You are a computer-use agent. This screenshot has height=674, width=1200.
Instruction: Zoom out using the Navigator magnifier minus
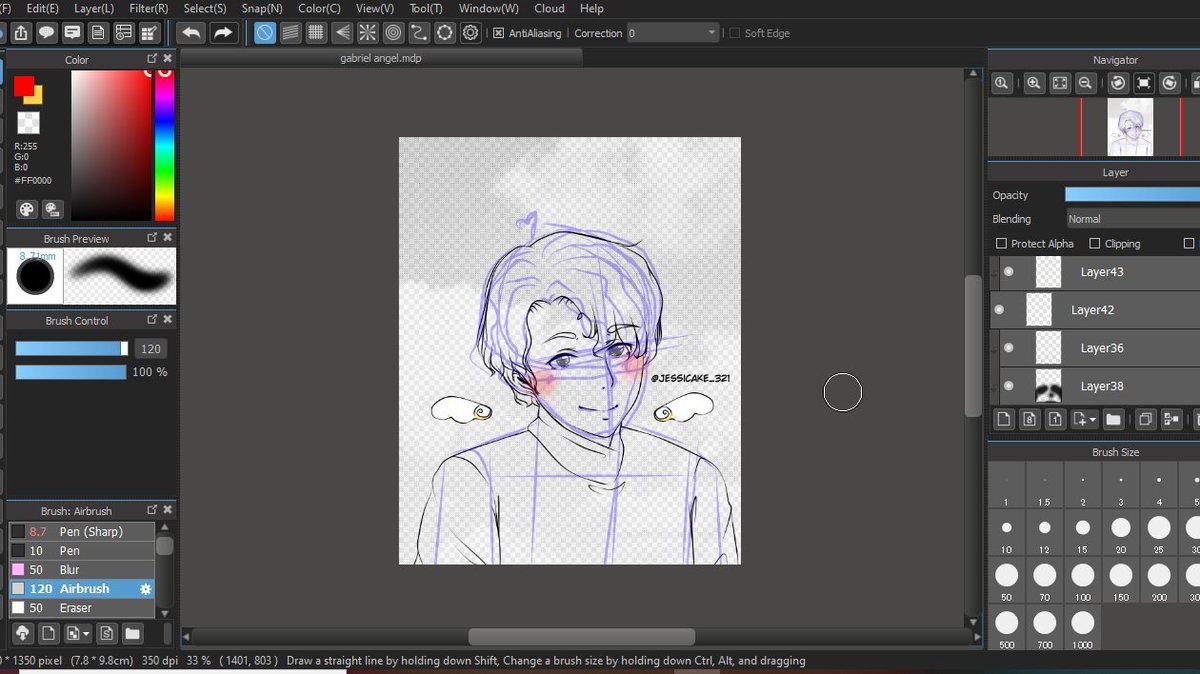[1085, 84]
